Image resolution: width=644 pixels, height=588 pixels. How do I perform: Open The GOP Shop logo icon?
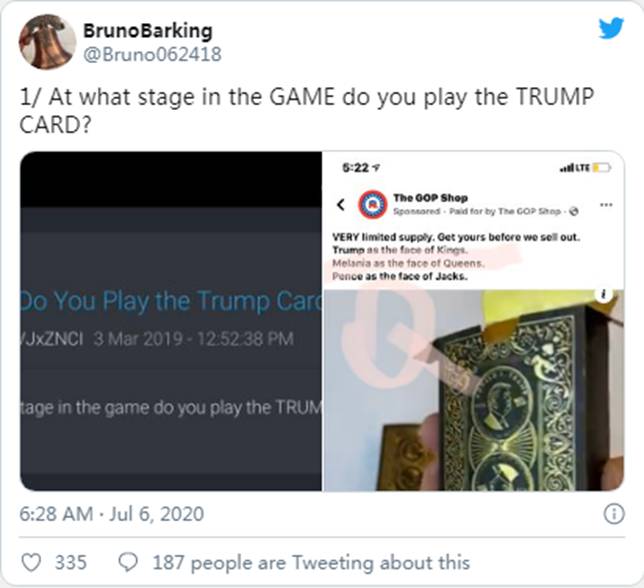(373, 204)
